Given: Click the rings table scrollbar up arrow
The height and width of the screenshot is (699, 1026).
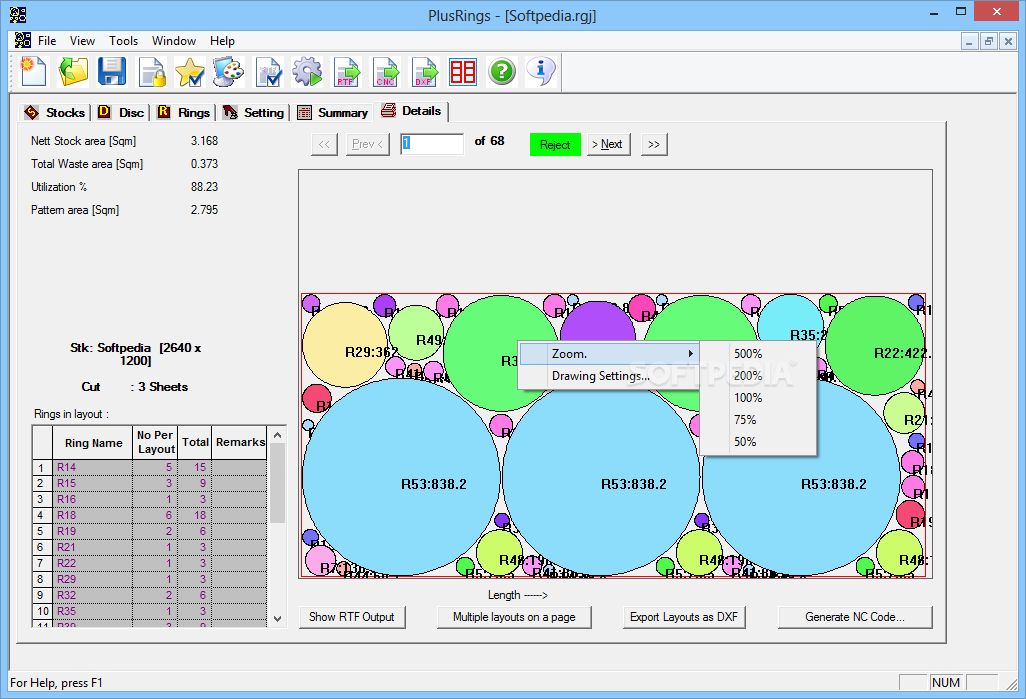Looking at the screenshot, I should pos(277,435).
